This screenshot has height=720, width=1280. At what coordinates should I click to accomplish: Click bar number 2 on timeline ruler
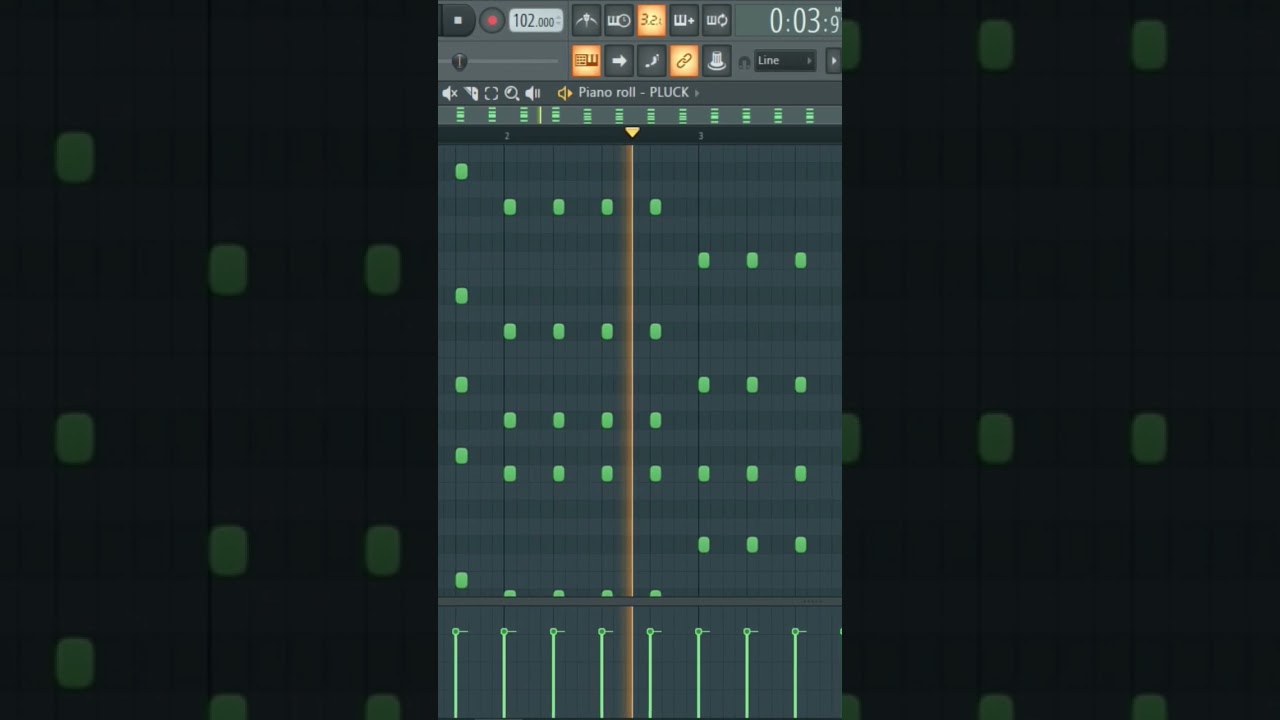(507, 136)
